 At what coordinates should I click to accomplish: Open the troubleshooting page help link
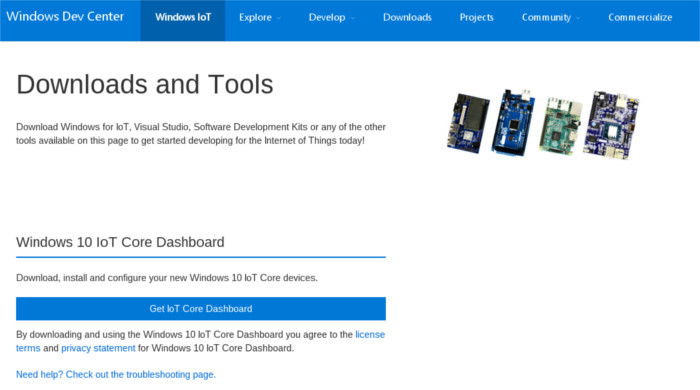[116, 374]
